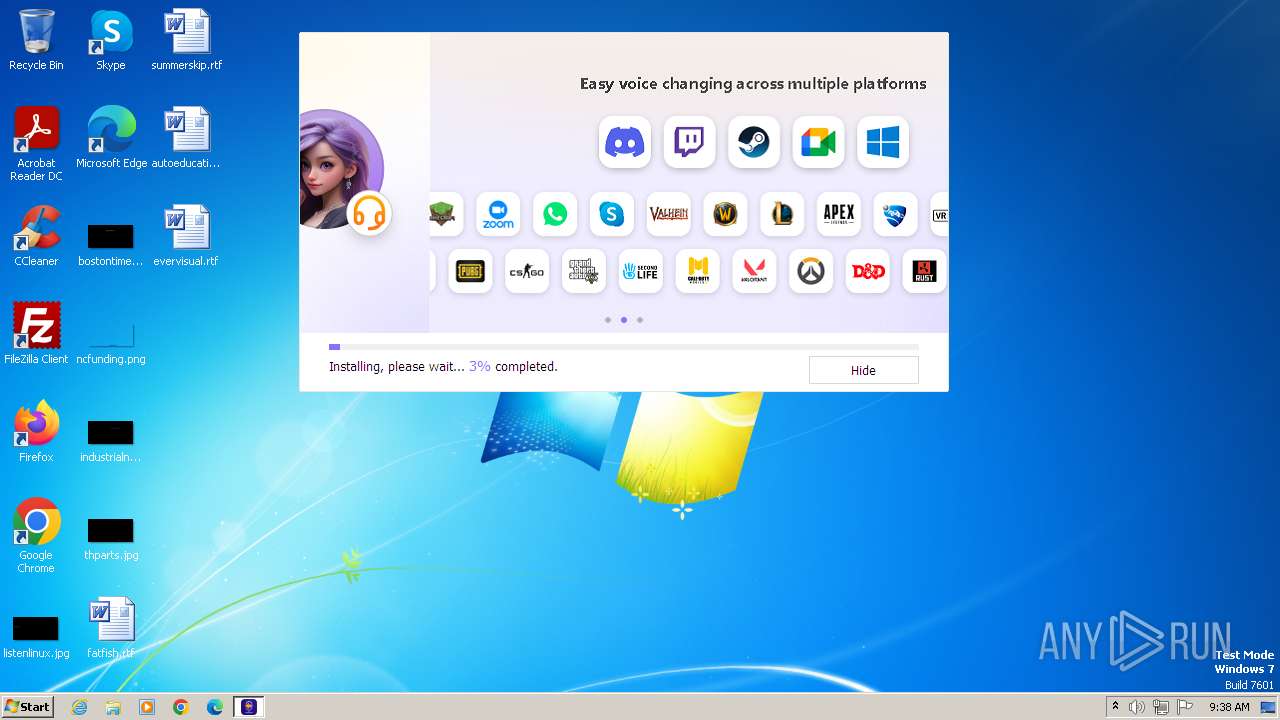Select the bostontime... file on desktop

click(x=110, y=245)
